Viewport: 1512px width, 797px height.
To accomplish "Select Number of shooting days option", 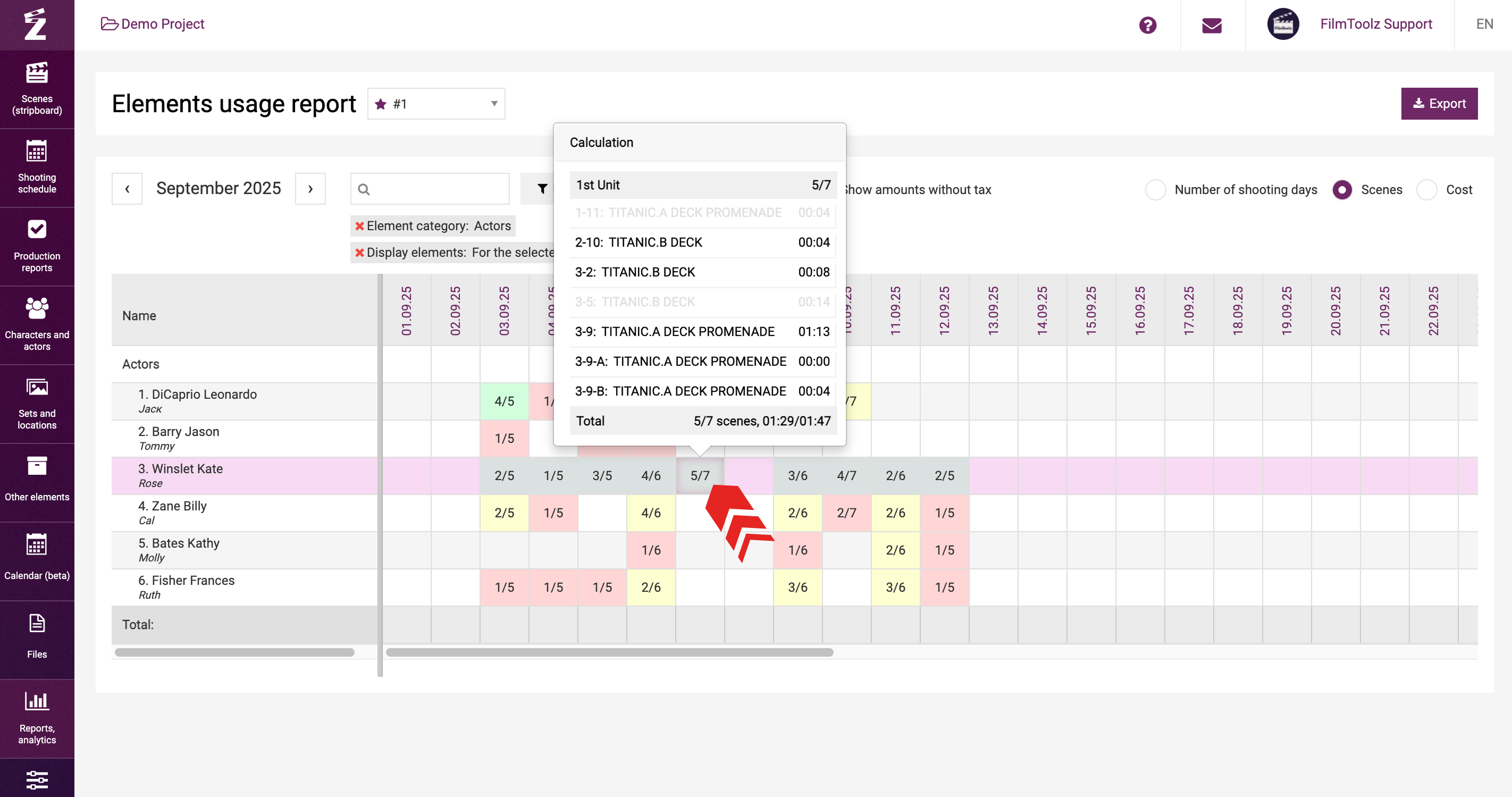I will tap(1155, 190).
